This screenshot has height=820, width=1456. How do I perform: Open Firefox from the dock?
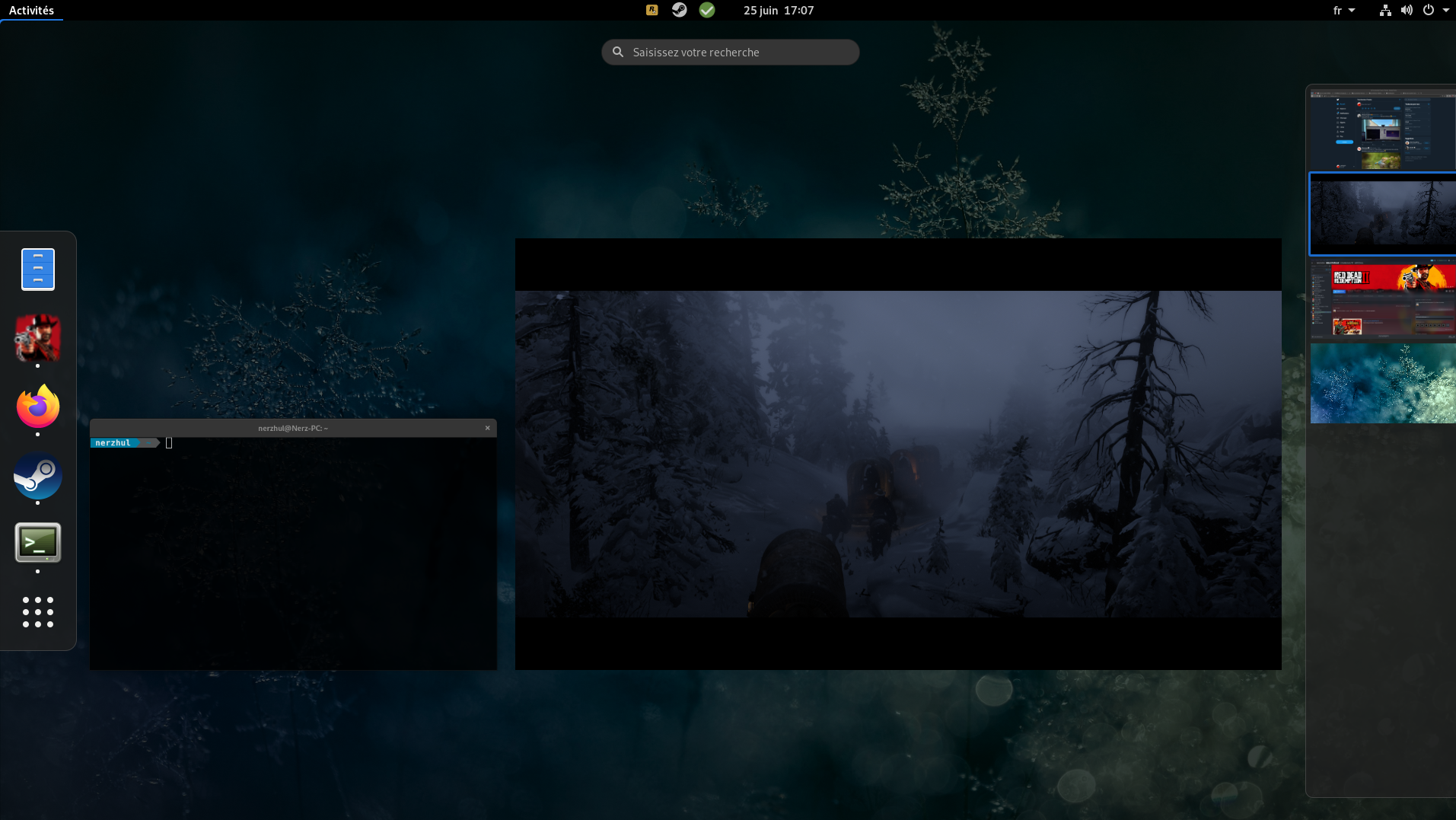[38, 407]
